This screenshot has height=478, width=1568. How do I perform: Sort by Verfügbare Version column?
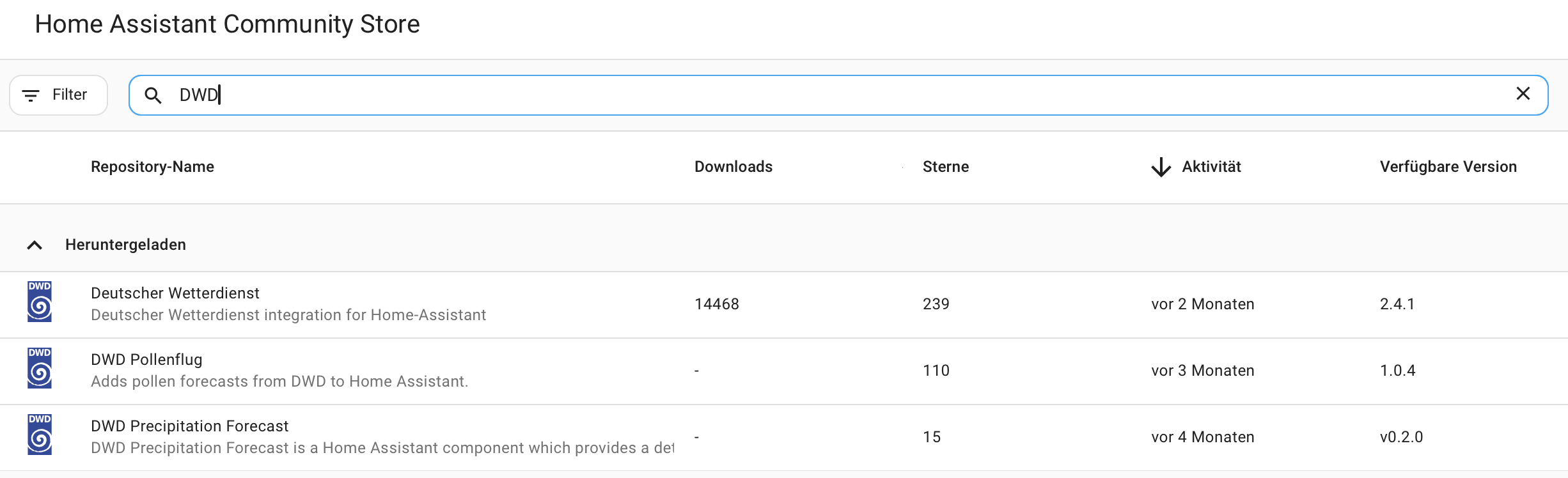click(x=1448, y=167)
